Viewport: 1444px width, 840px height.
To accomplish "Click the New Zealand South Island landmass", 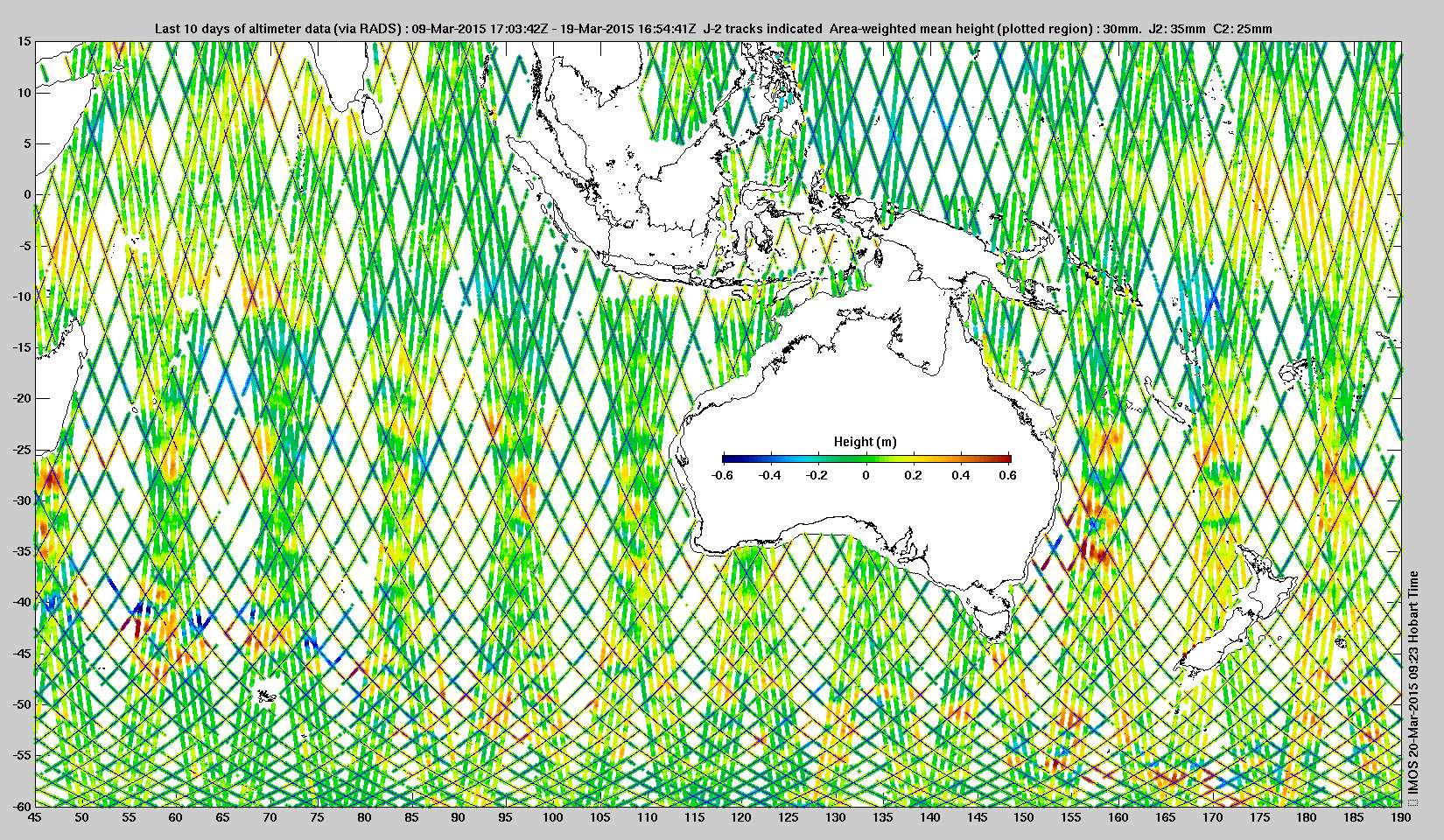I will 1215,645.
